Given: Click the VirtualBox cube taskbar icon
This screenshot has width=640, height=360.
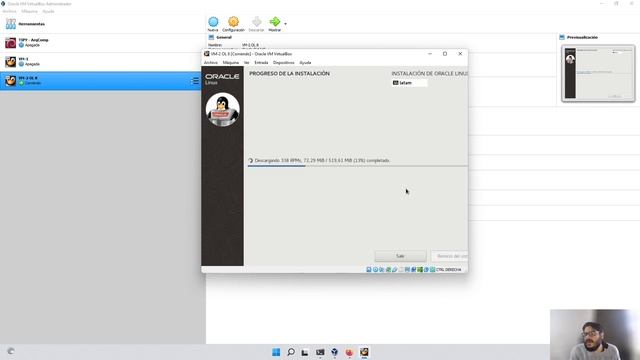Looking at the screenshot, I should pos(334,352).
